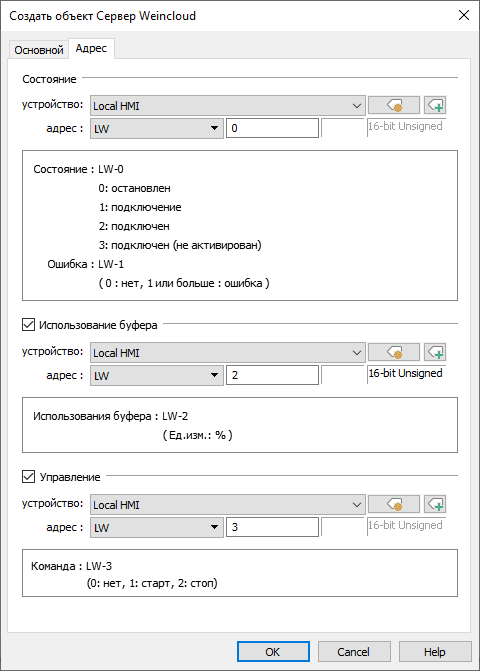Open tag library in Состояние section
Viewport: 480px width, 671px height.
[394, 105]
